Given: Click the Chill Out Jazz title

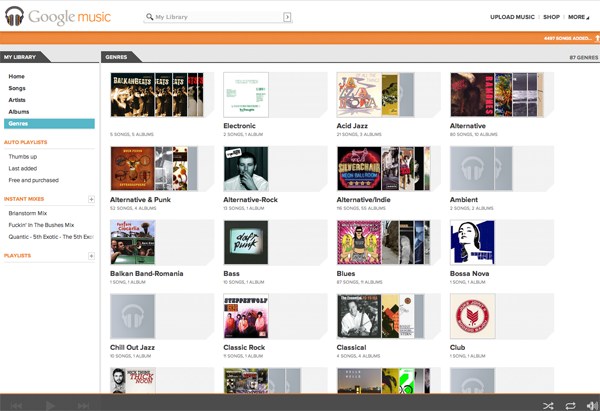Looking at the screenshot, I should tap(132, 347).
